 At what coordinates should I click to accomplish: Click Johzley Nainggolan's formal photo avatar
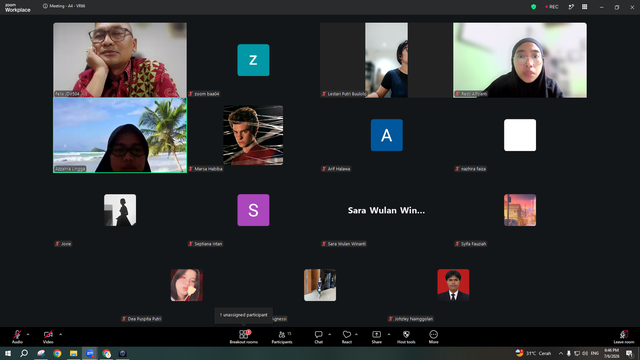[453, 285]
